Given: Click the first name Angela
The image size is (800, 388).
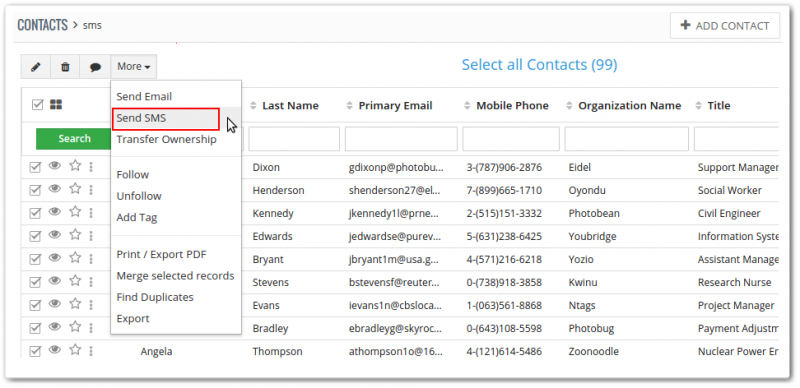Looking at the screenshot, I should point(156,352).
